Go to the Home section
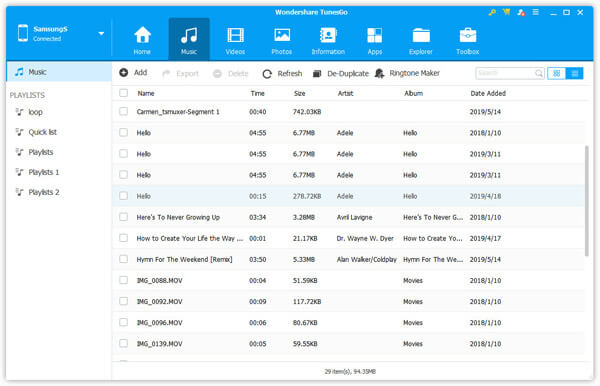600x386 pixels. pyautogui.click(x=142, y=40)
